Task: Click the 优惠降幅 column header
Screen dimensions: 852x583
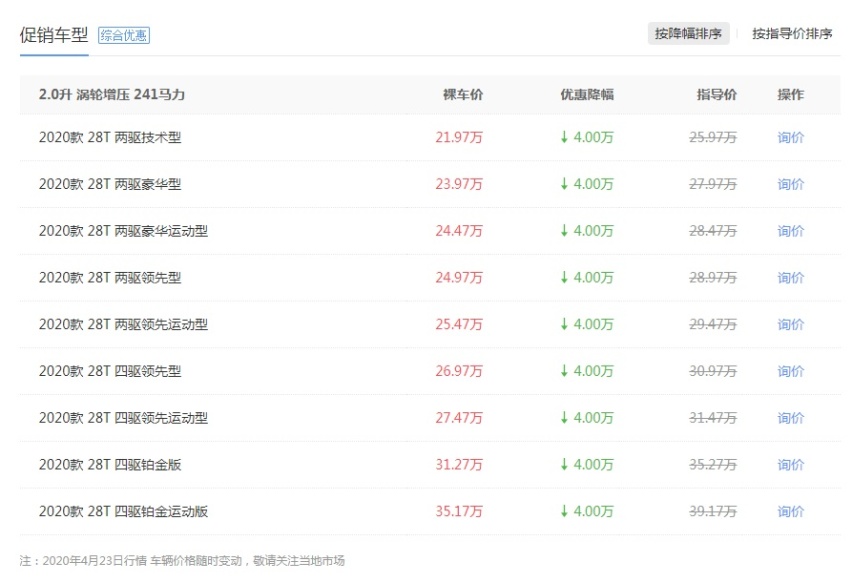Action: 587,95
